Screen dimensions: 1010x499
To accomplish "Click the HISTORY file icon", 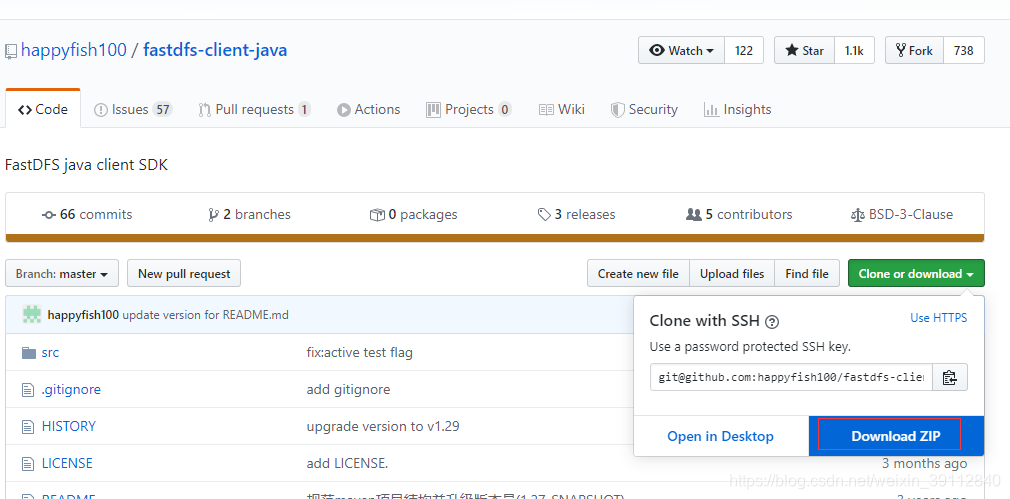I will (x=28, y=426).
